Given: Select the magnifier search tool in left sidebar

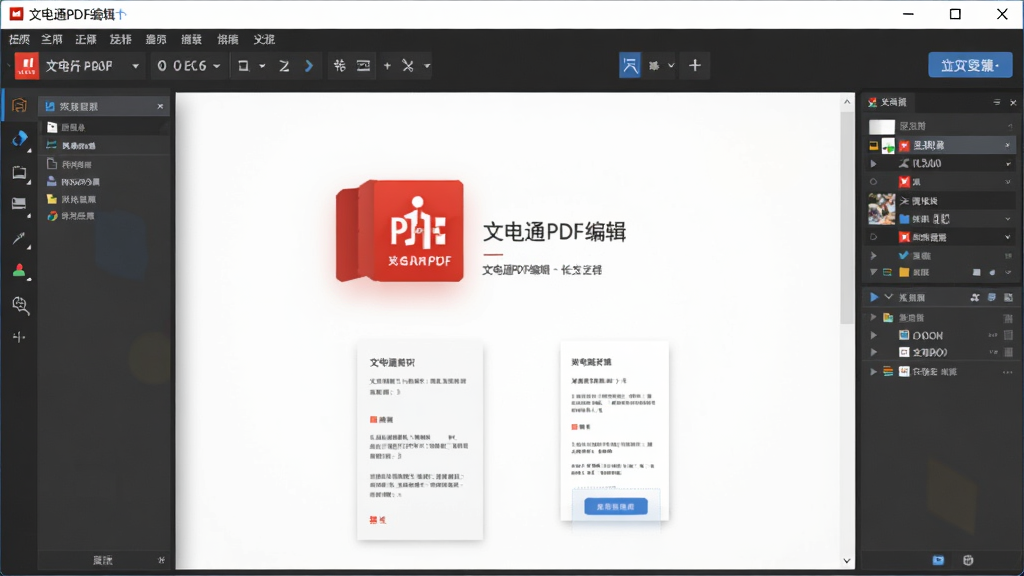Looking at the screenshot, I should click(20, 305).
